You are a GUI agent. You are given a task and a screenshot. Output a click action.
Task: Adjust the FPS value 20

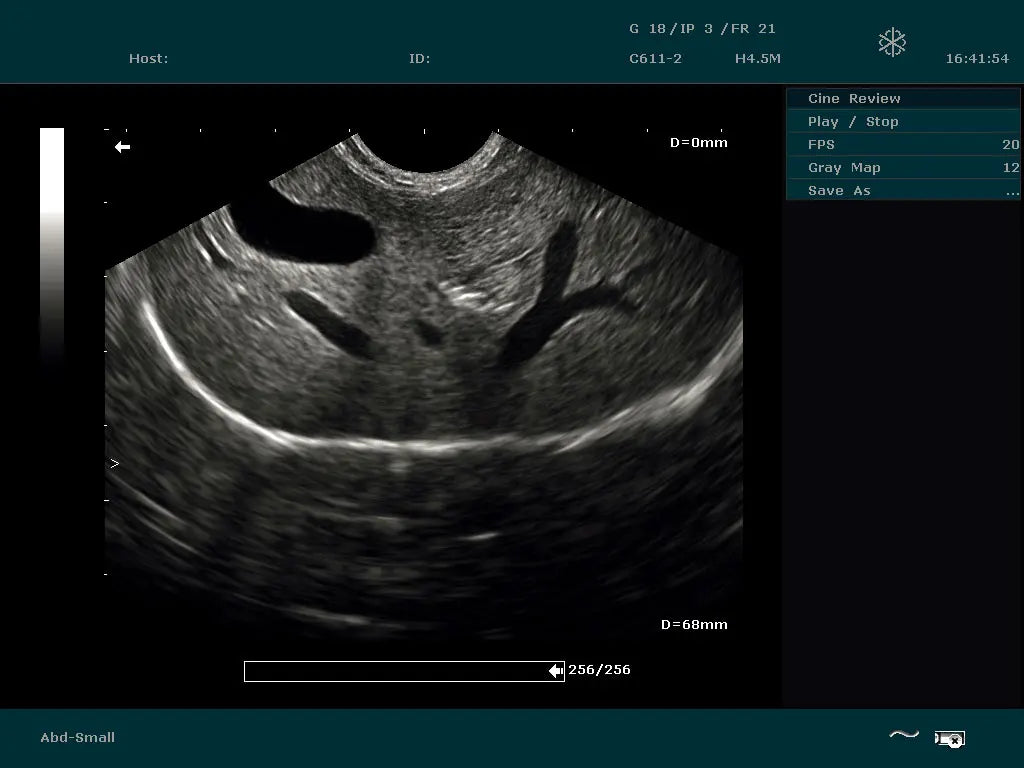point(1010,144)
